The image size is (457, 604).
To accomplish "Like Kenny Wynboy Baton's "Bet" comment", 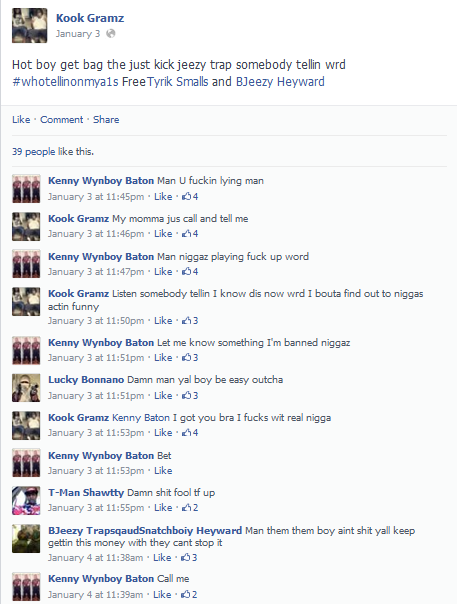I will click(163, 471).
